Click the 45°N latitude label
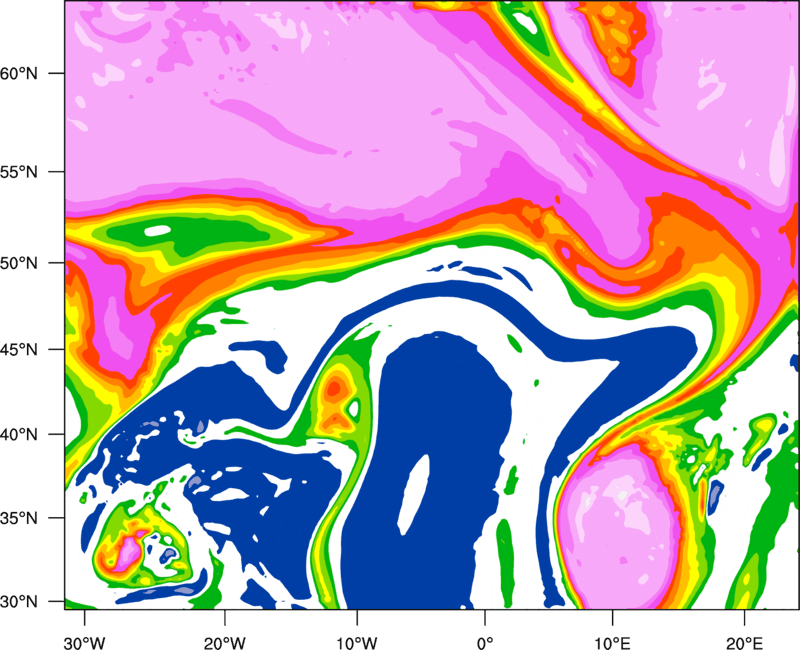This screenshot has width=800, height=650. (19, 349)
